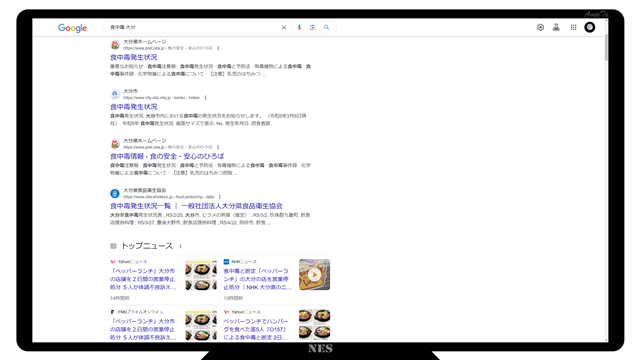Image resolution: width=640 pixels, height=360 pixels.
Task: Open 食中毒発生状況一覧 大分県食品衛生協会 link
Action: tap(196, 206)
